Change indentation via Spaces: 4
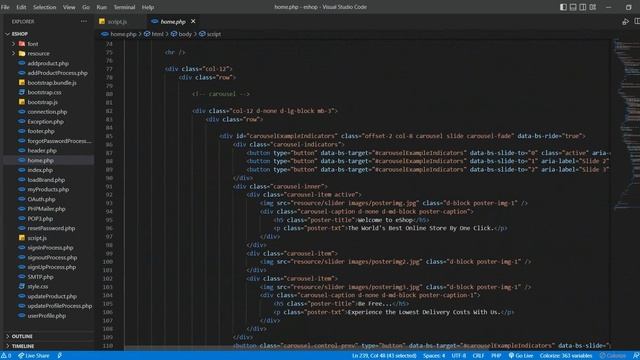Image resolution: width=640 pixels, height=360 pixels. pos(434,356)
